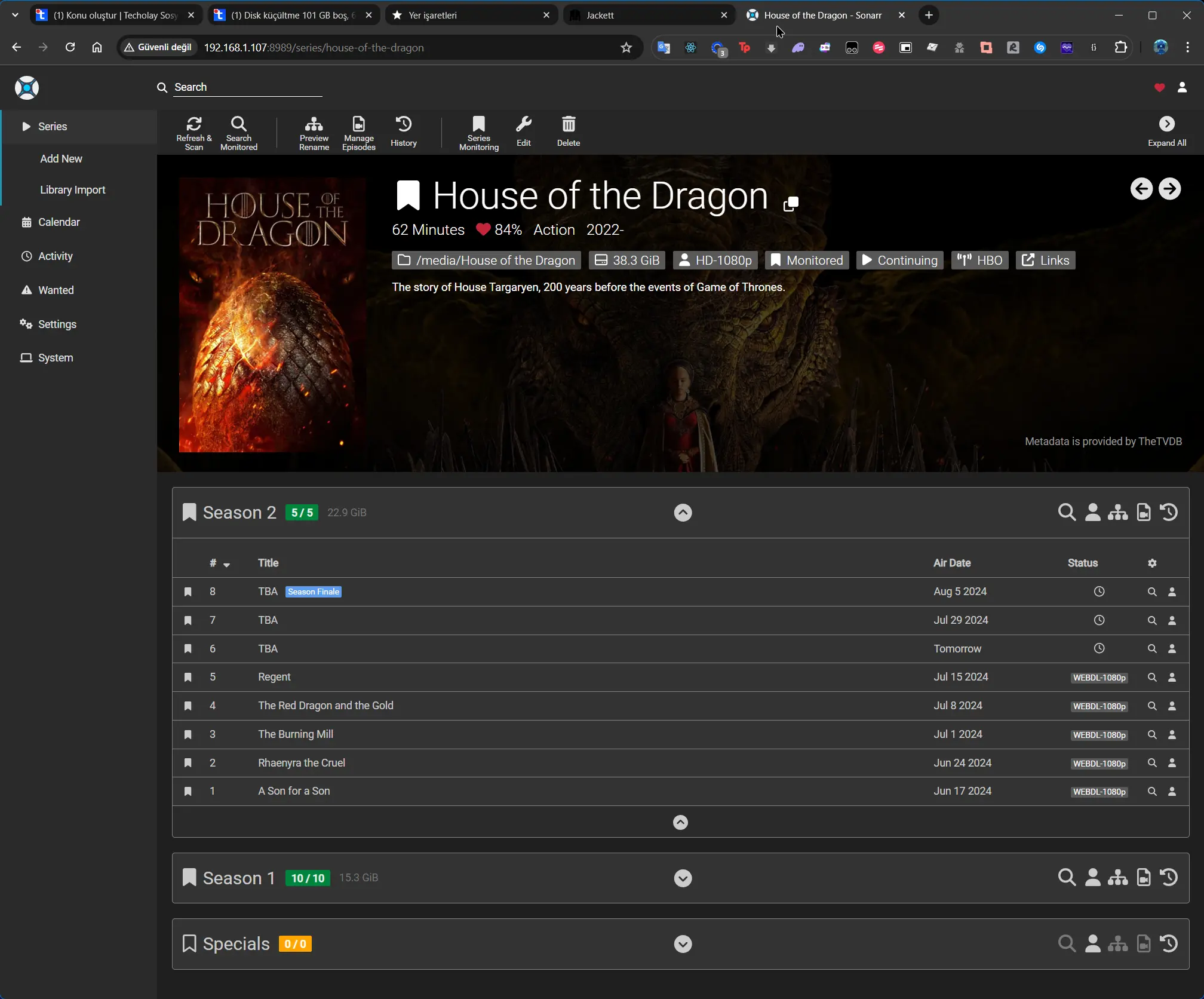1204x999 pixels.
Task: Sort episodes by the # column
Action: 219,563
